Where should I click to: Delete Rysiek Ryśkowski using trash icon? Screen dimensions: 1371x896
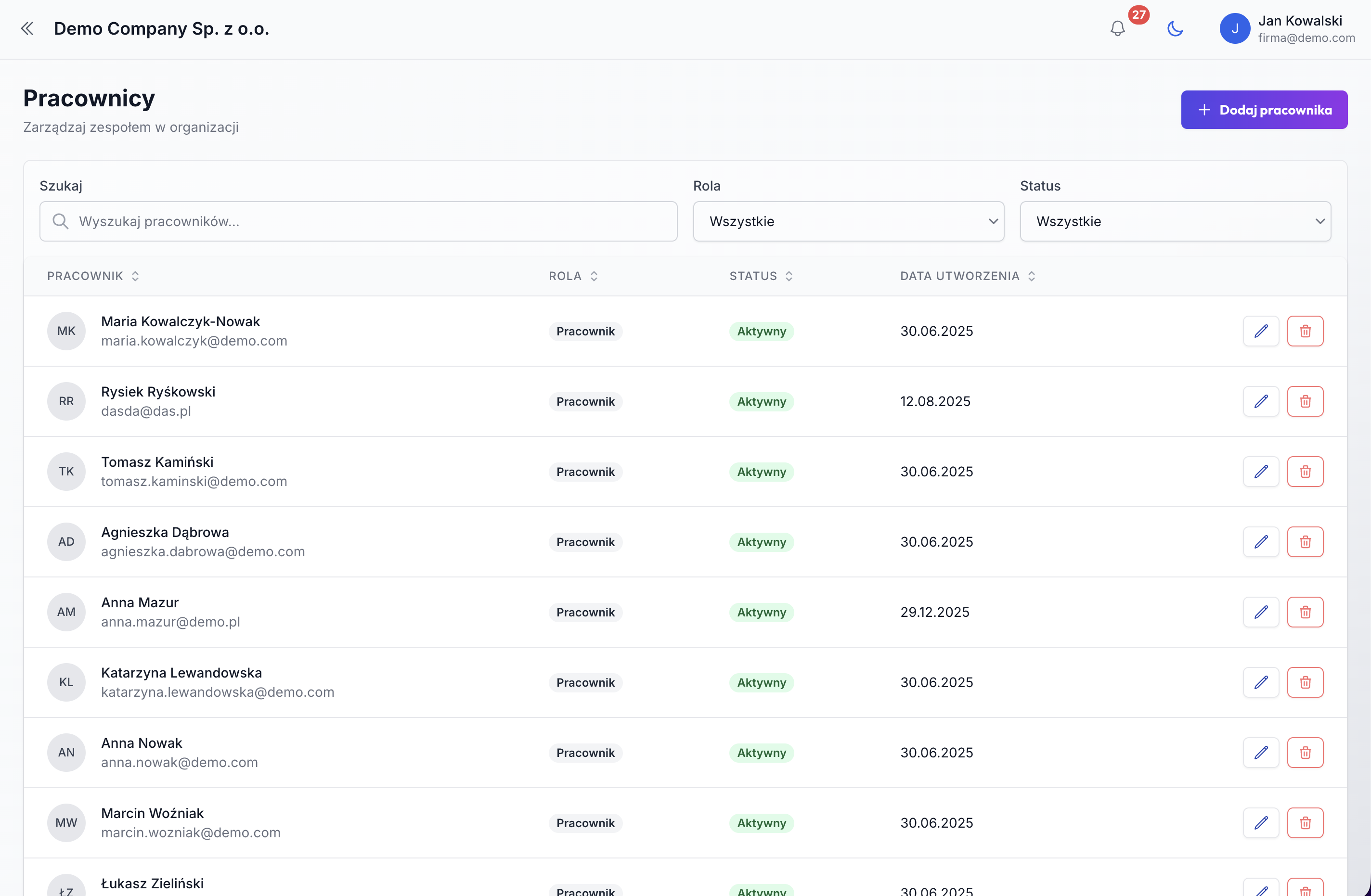tap(1305, 401)
